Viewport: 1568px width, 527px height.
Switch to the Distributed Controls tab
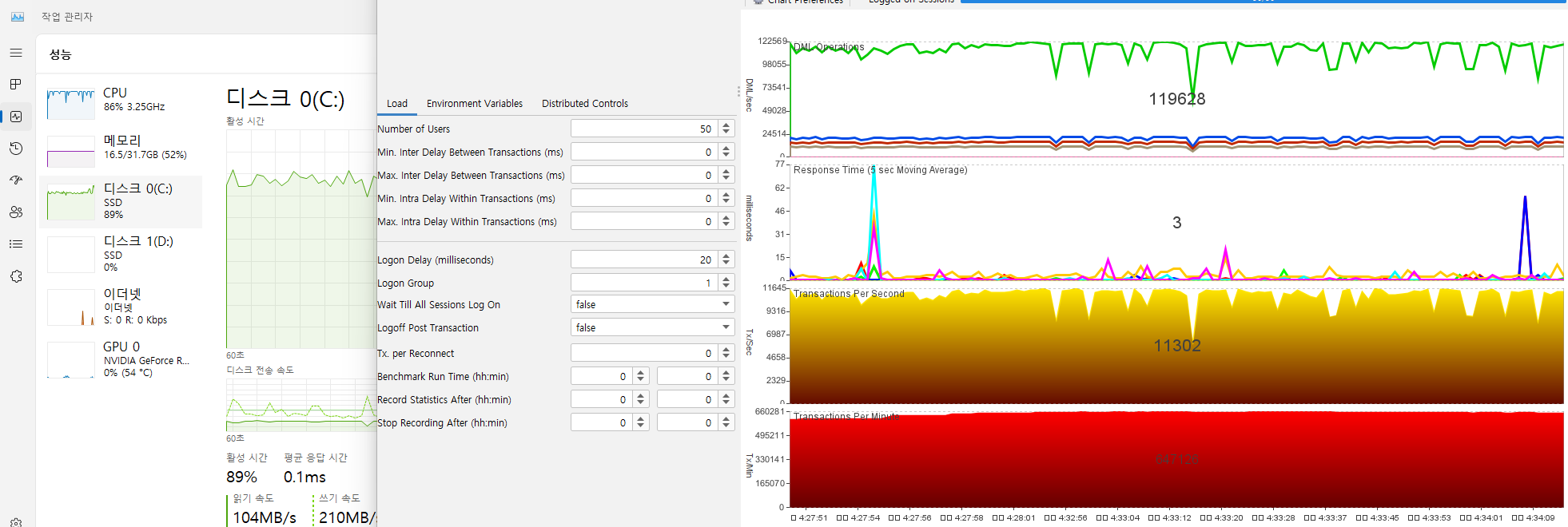click(x=584, y=104)
